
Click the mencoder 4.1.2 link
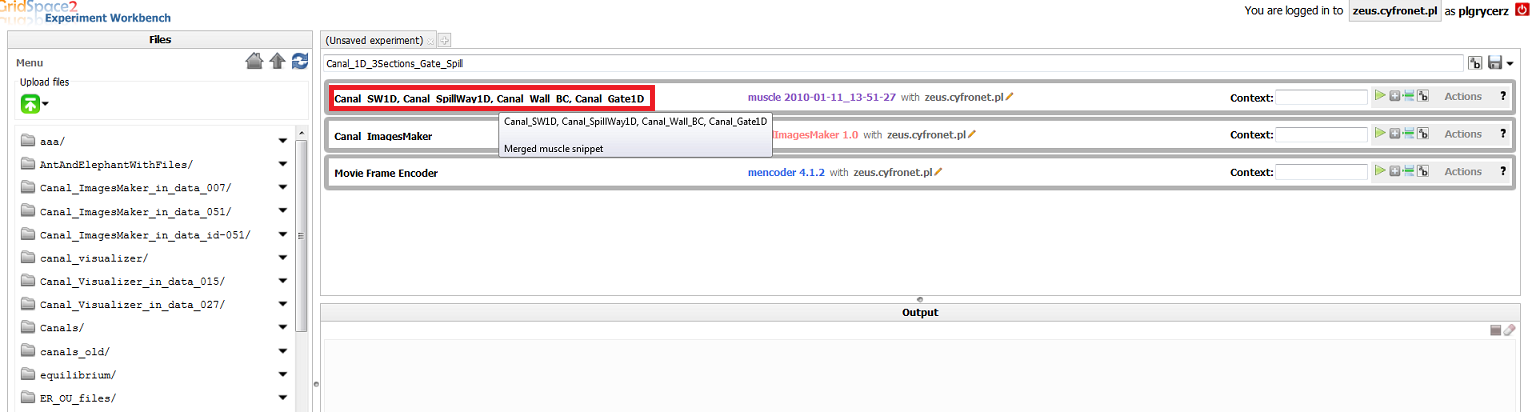click(786, 172)
